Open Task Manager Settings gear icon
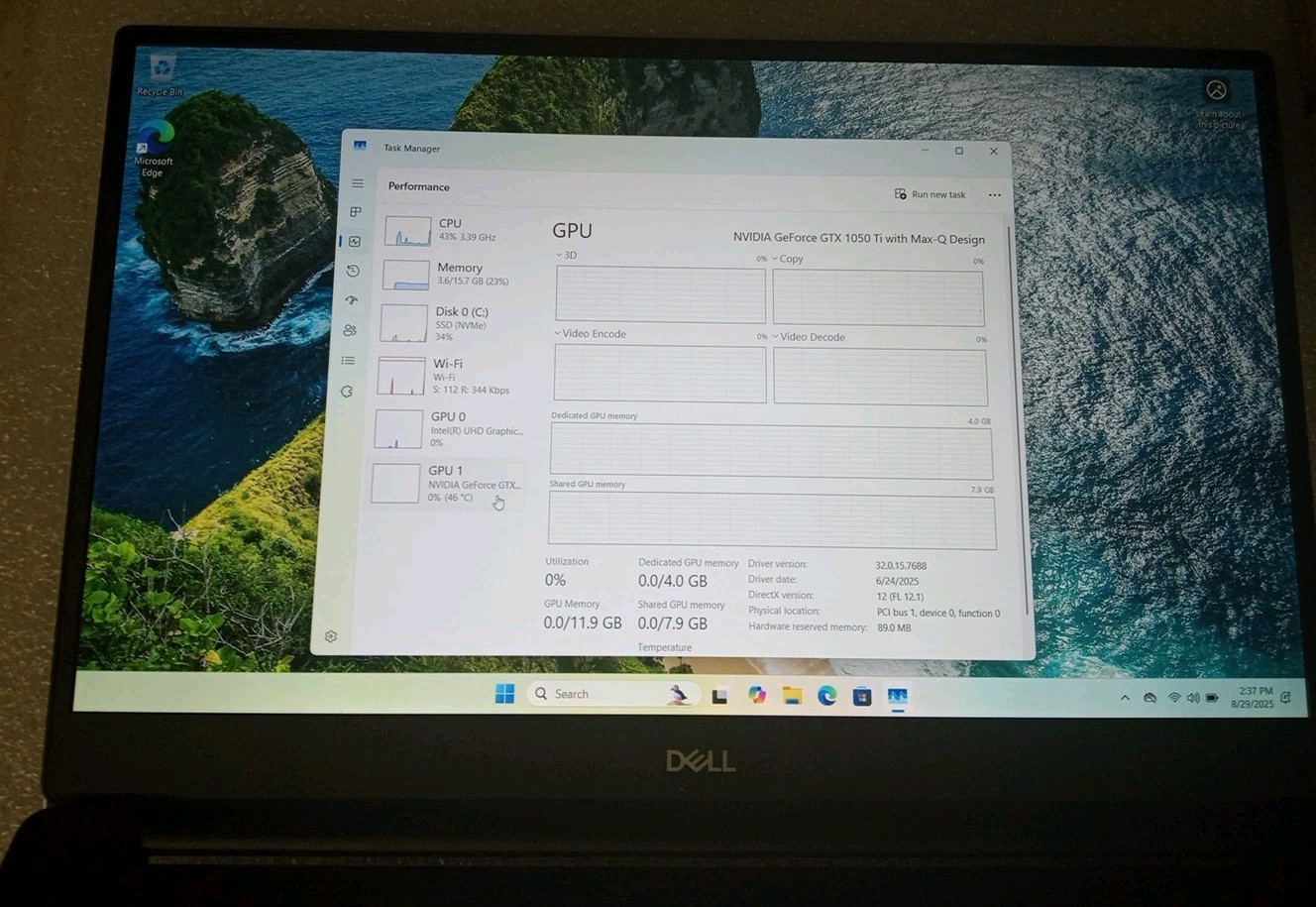1316x907 pixels. click(331, 636)
